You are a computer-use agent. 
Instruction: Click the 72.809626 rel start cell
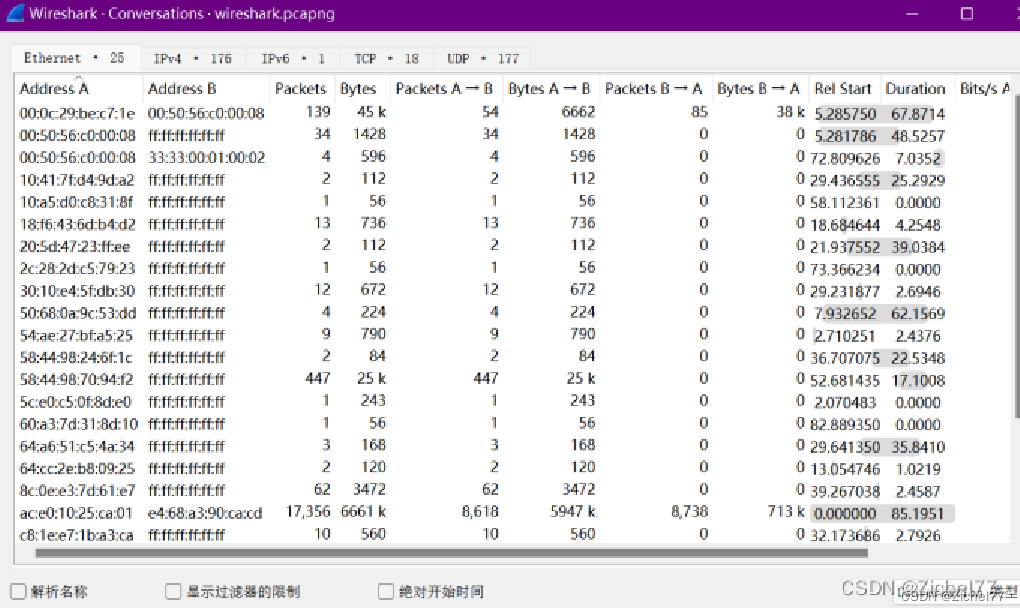point(844,159)
